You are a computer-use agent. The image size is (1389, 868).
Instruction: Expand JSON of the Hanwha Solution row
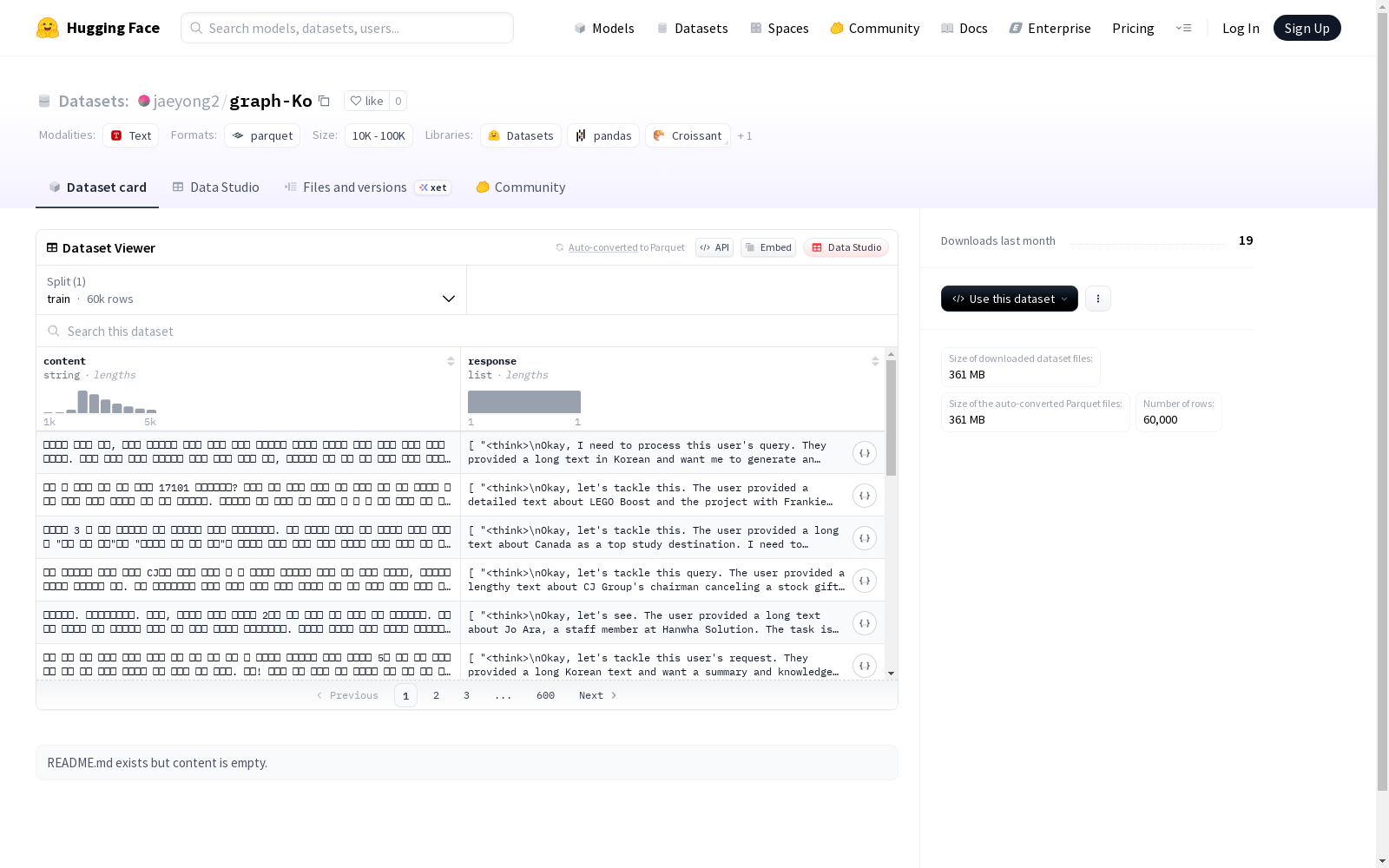point(864,623)
